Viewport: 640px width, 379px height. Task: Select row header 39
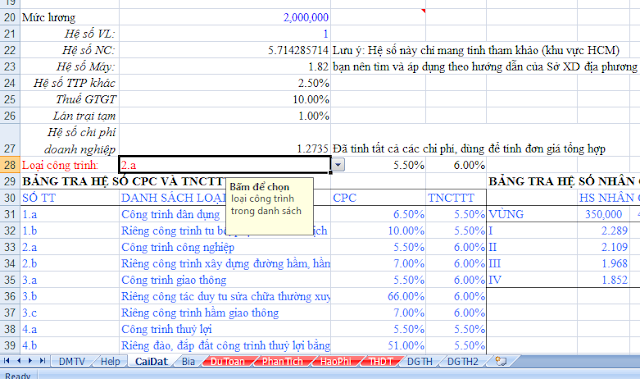(x=10, y=346)
